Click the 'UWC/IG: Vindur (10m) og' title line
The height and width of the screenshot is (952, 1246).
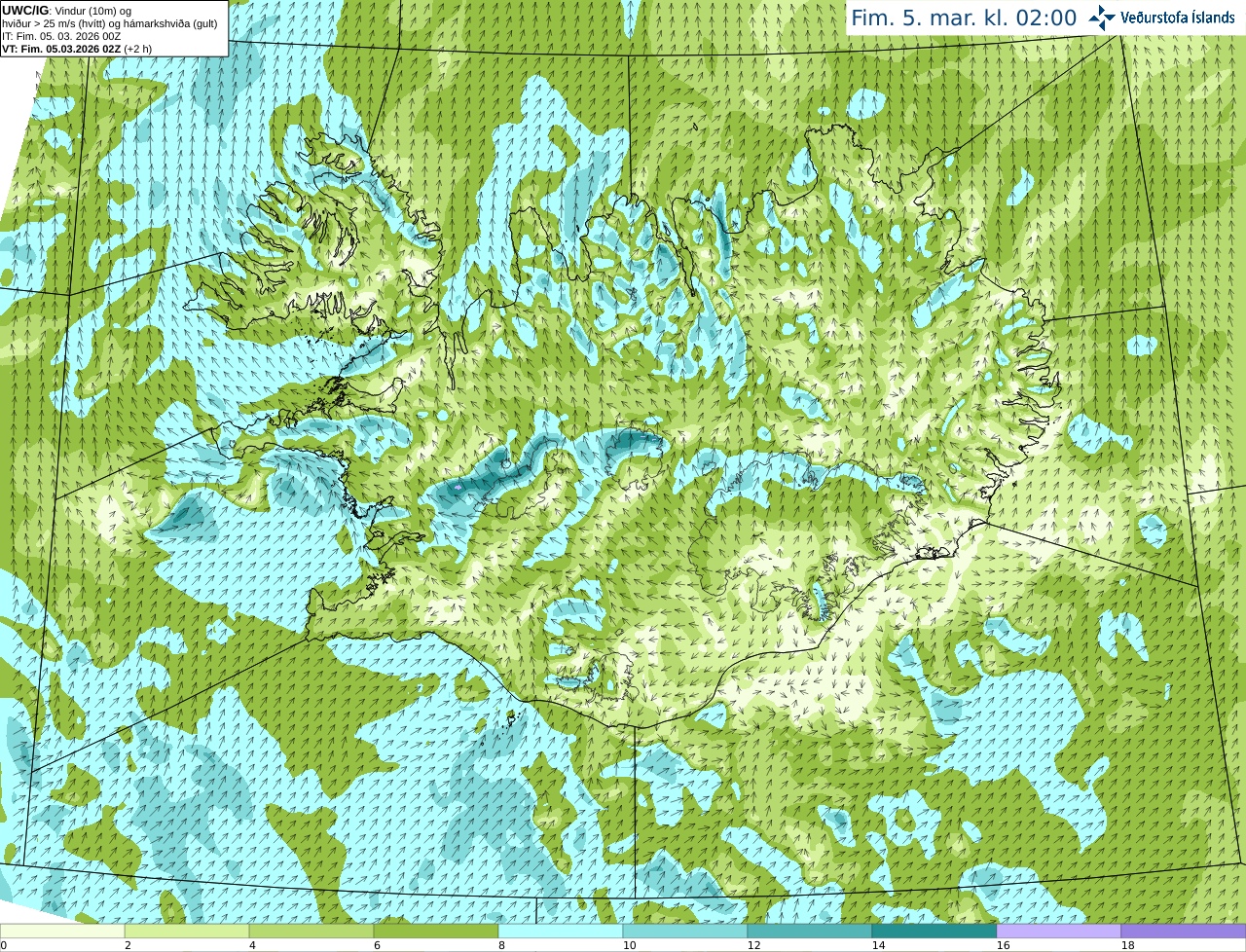tap(67, 11)
